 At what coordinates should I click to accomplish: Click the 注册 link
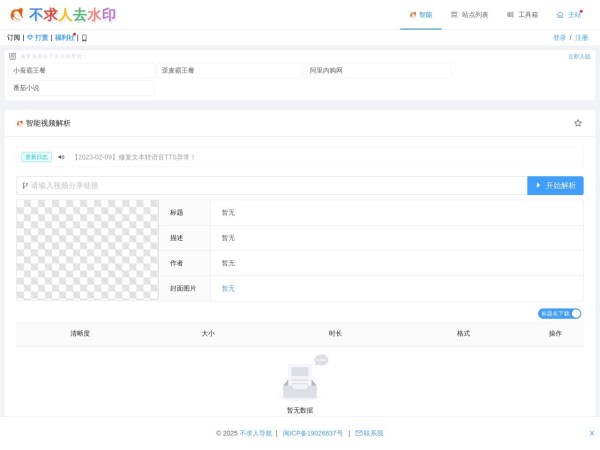(x=581, y=38)
